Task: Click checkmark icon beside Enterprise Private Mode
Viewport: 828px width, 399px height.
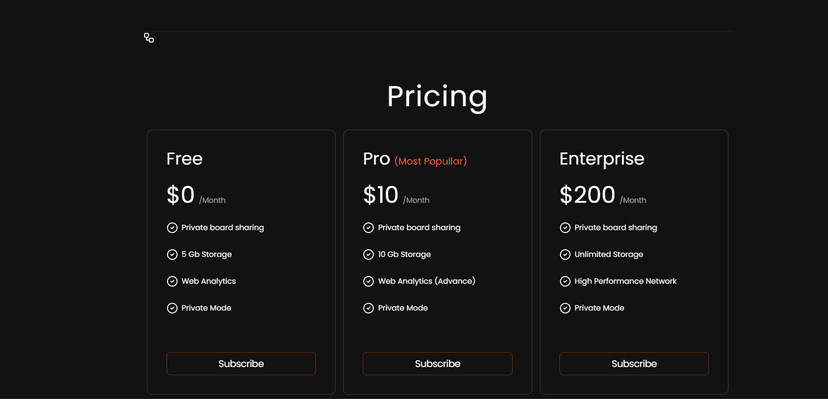Action: click(565, 308)
